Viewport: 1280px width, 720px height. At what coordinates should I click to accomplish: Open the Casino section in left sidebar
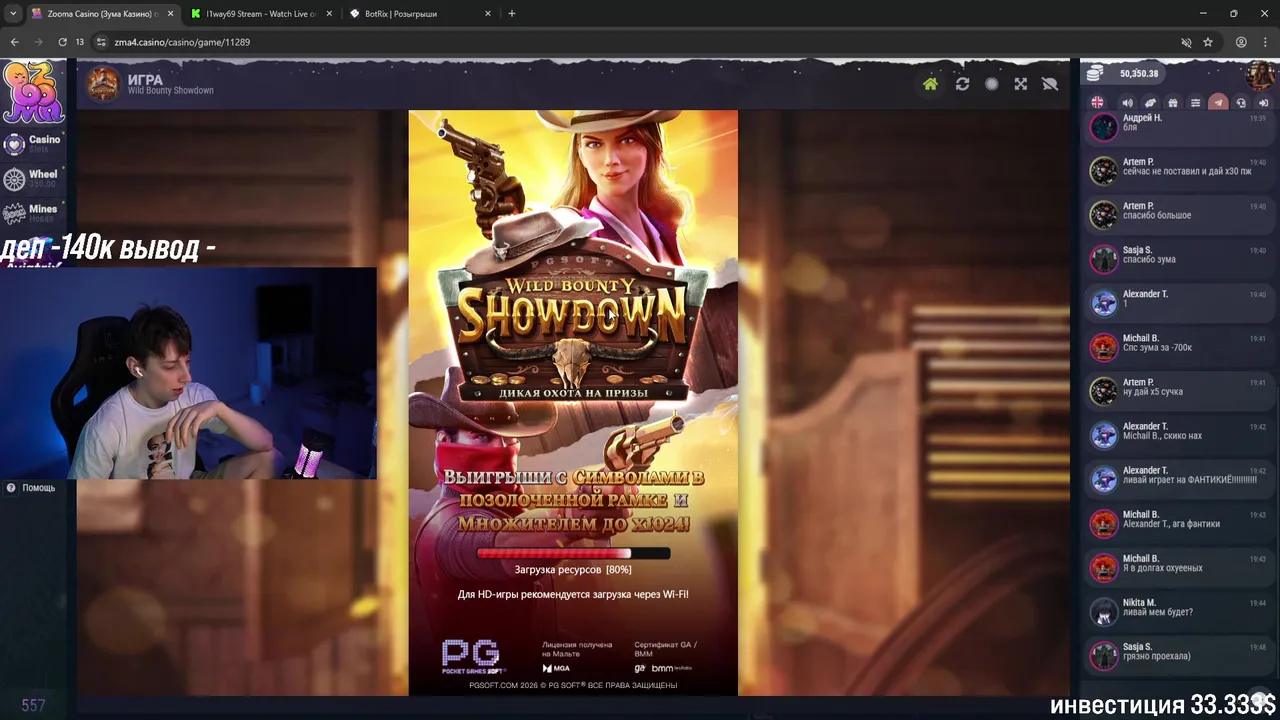pyautogui.click(x=33, y=144)
